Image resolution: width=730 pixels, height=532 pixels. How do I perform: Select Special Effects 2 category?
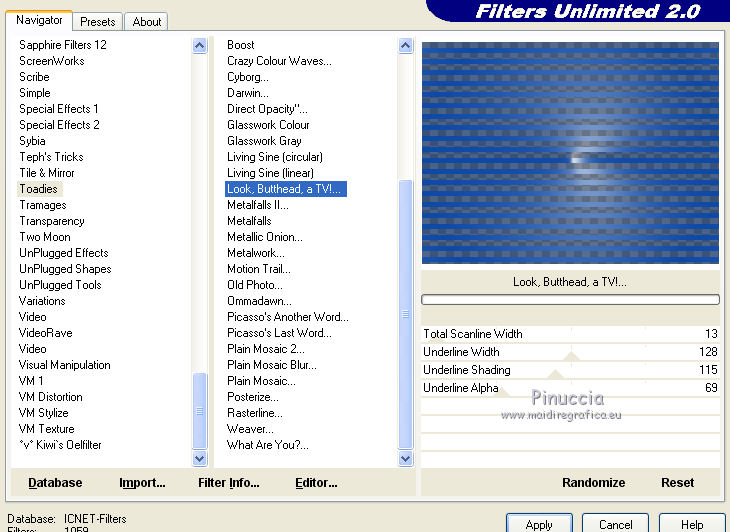[x=59, y=125]
